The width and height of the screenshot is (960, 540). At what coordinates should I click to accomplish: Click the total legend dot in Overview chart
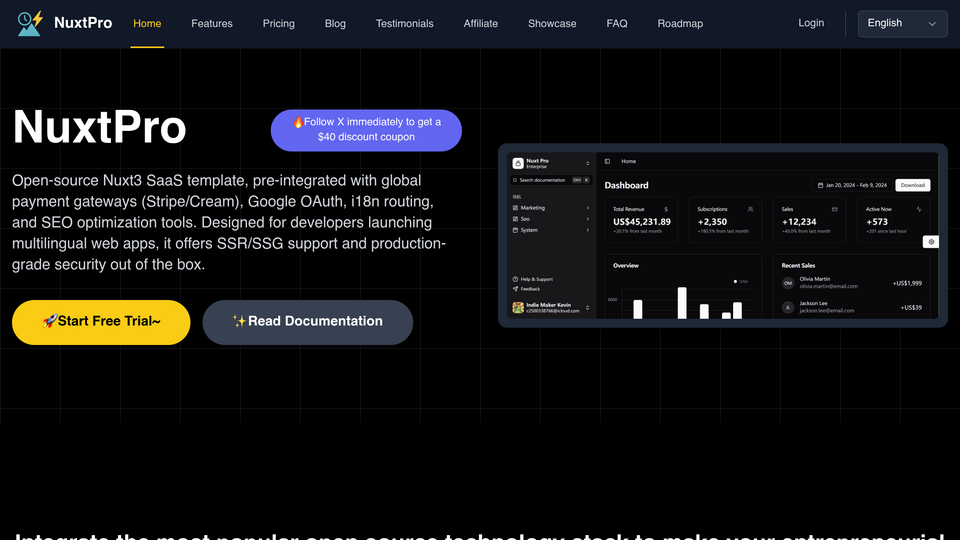pos(735,282)
